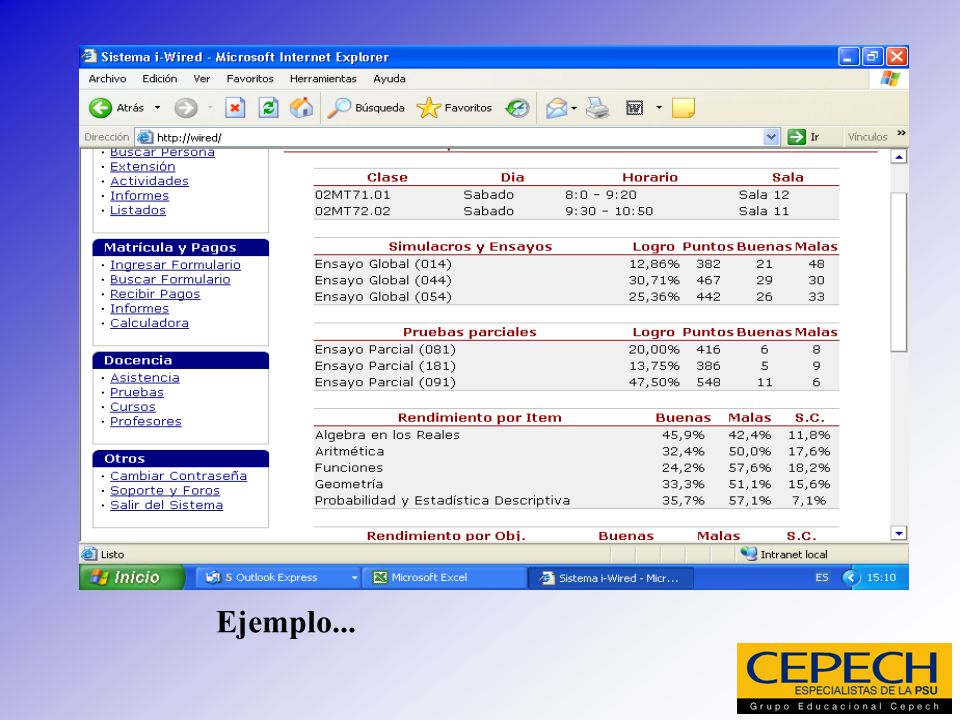Image resolution: width=960 pixels, height=720 pixels.
Task: Open the Asistencia link under Docencia
Action: [144, 378]
